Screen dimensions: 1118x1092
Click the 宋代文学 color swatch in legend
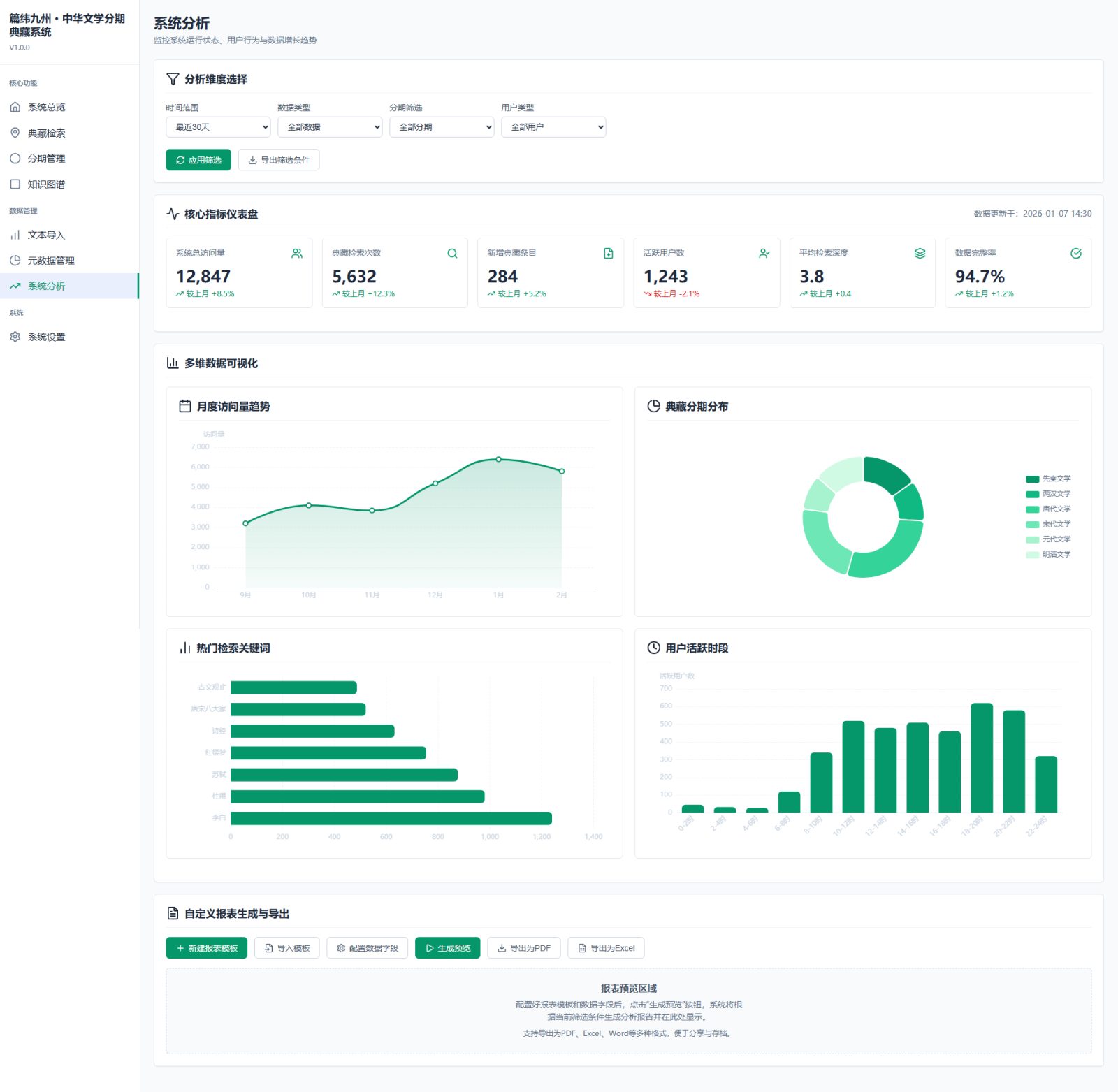[x=1032, y=525]
